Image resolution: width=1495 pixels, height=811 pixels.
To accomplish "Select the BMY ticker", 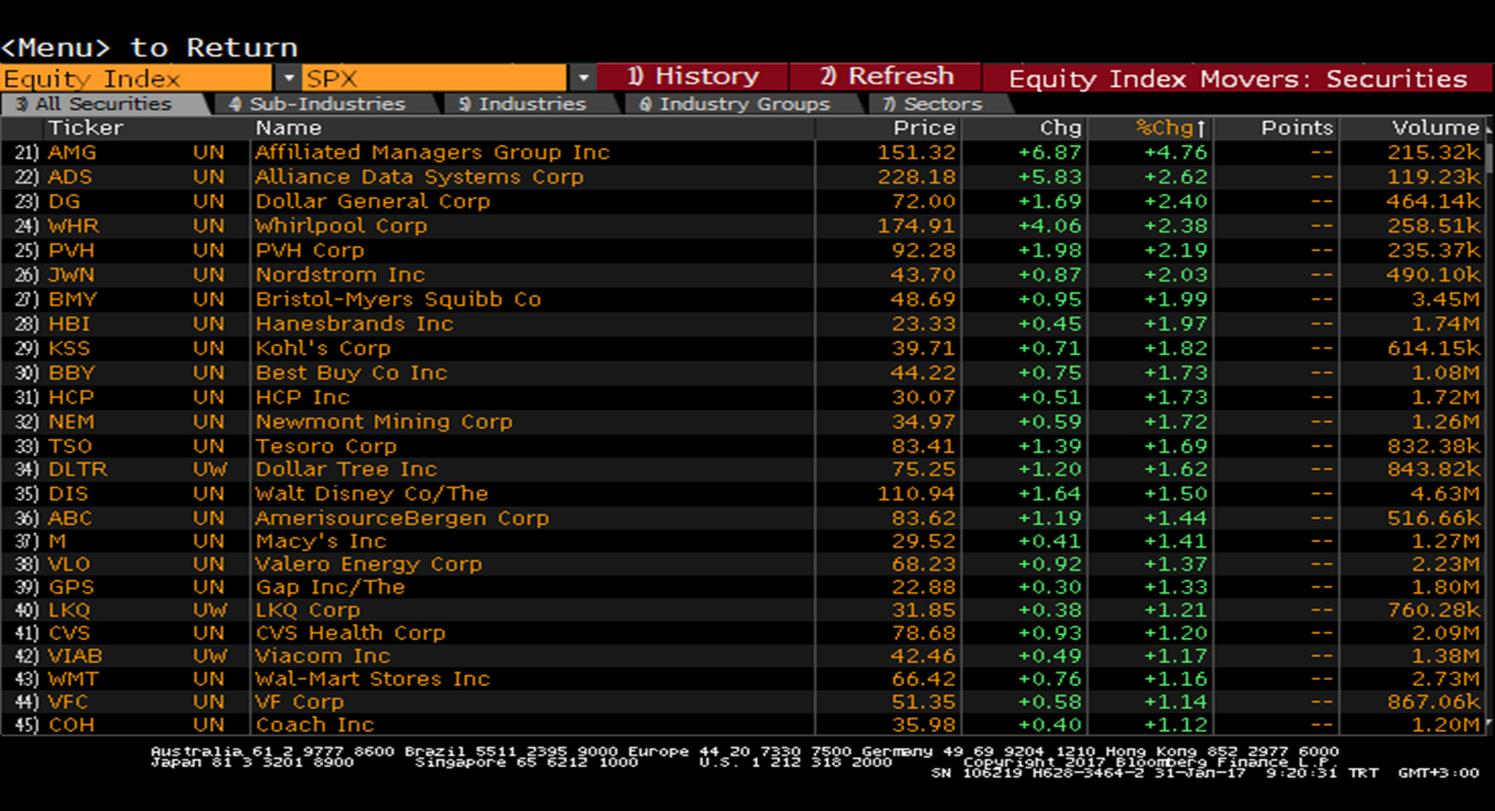I will tap(72, 299).
